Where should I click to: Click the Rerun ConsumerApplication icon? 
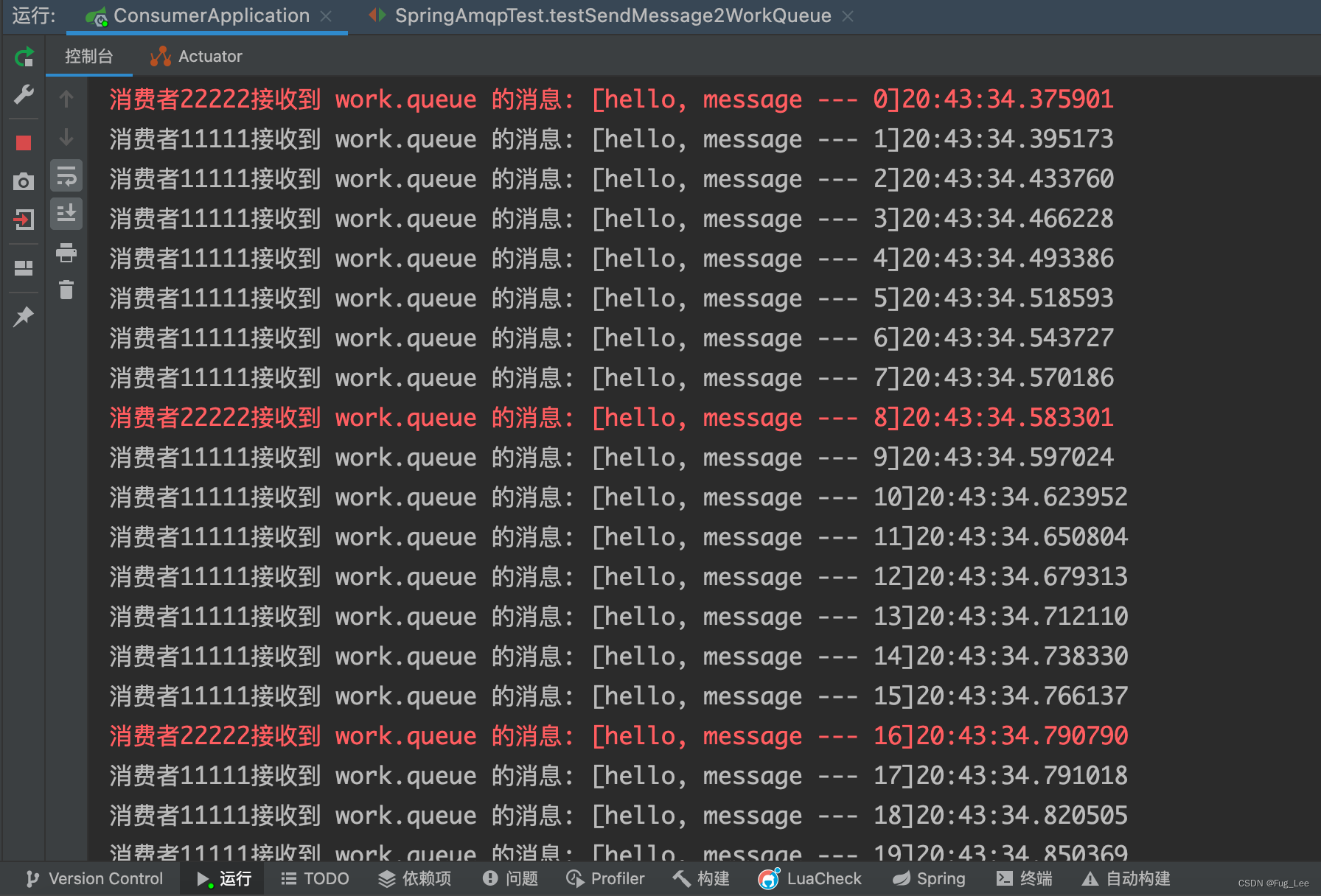click(x=24, y=57)
